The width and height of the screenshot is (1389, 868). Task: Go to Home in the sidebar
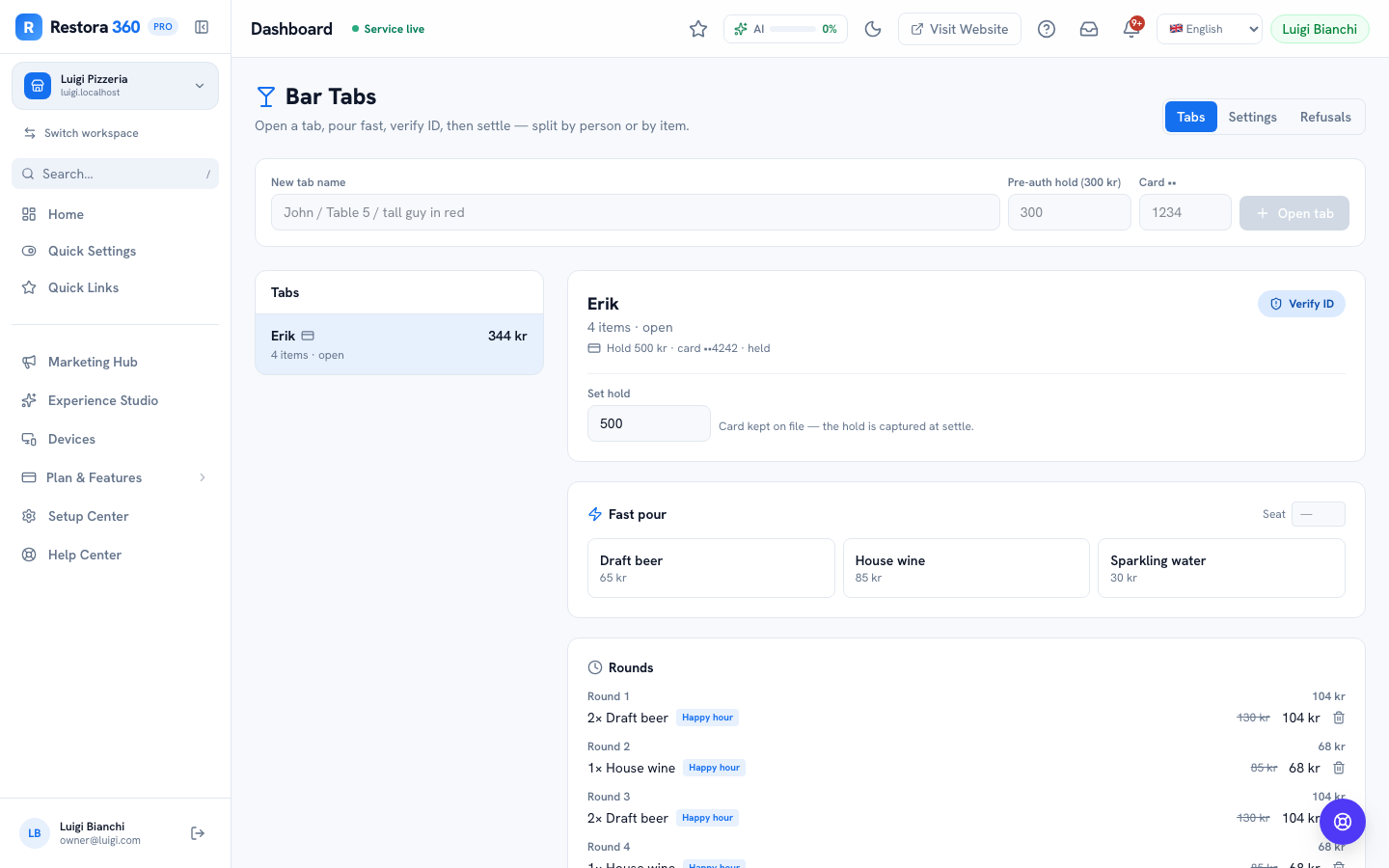click(x=115, y=214)
